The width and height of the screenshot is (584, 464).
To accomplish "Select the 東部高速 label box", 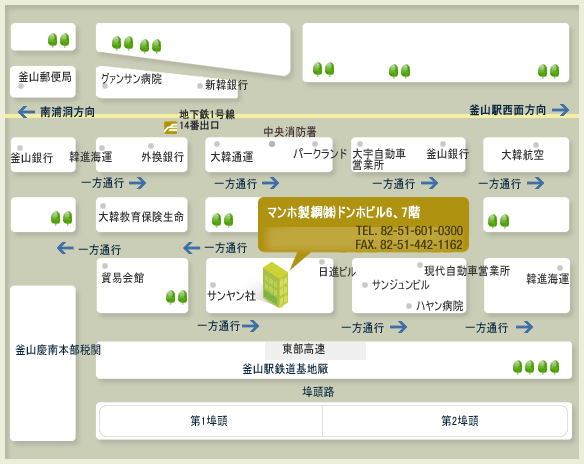I will (315, 350).
